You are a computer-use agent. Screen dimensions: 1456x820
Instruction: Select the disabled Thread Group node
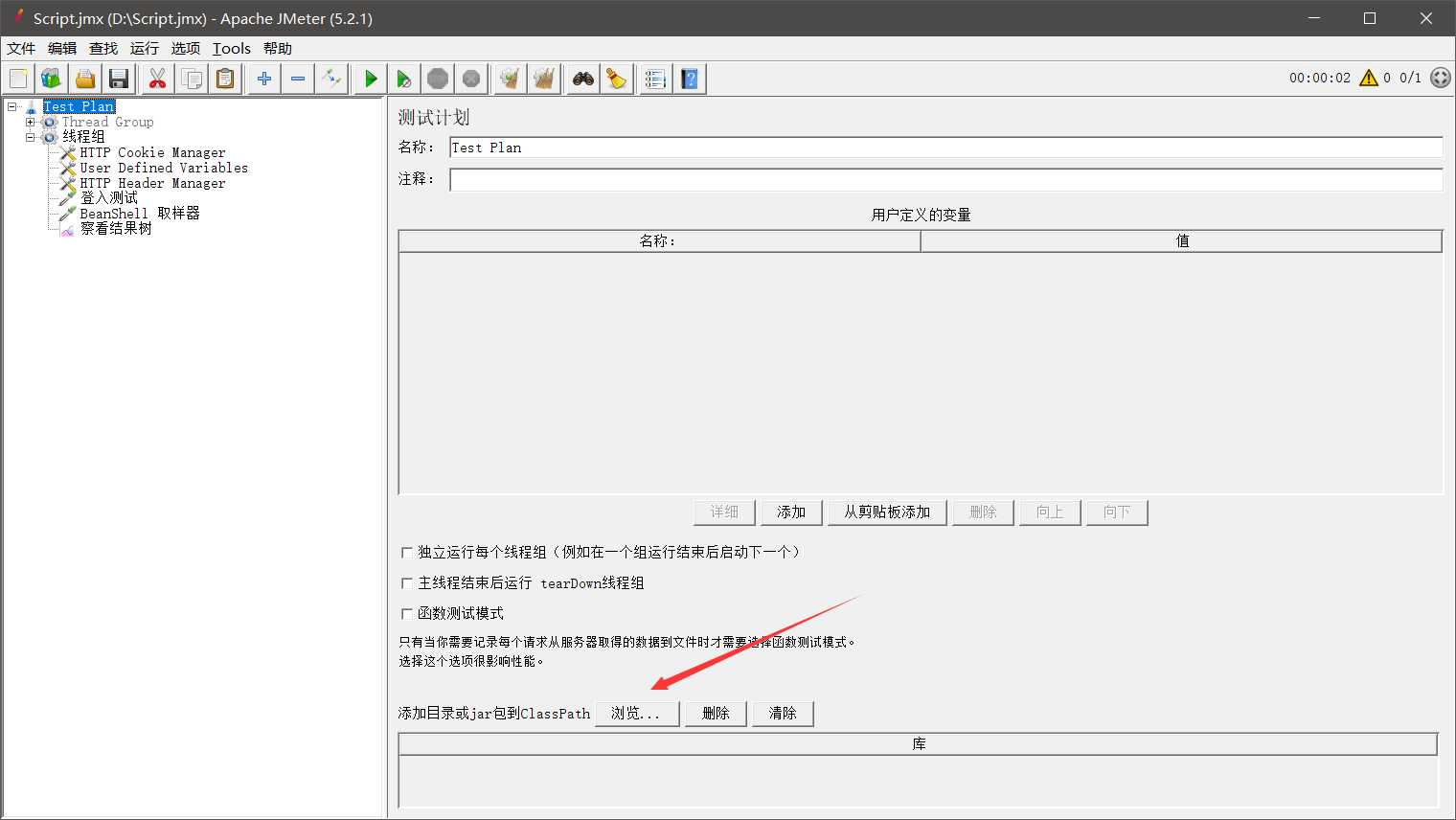[107, 122]
